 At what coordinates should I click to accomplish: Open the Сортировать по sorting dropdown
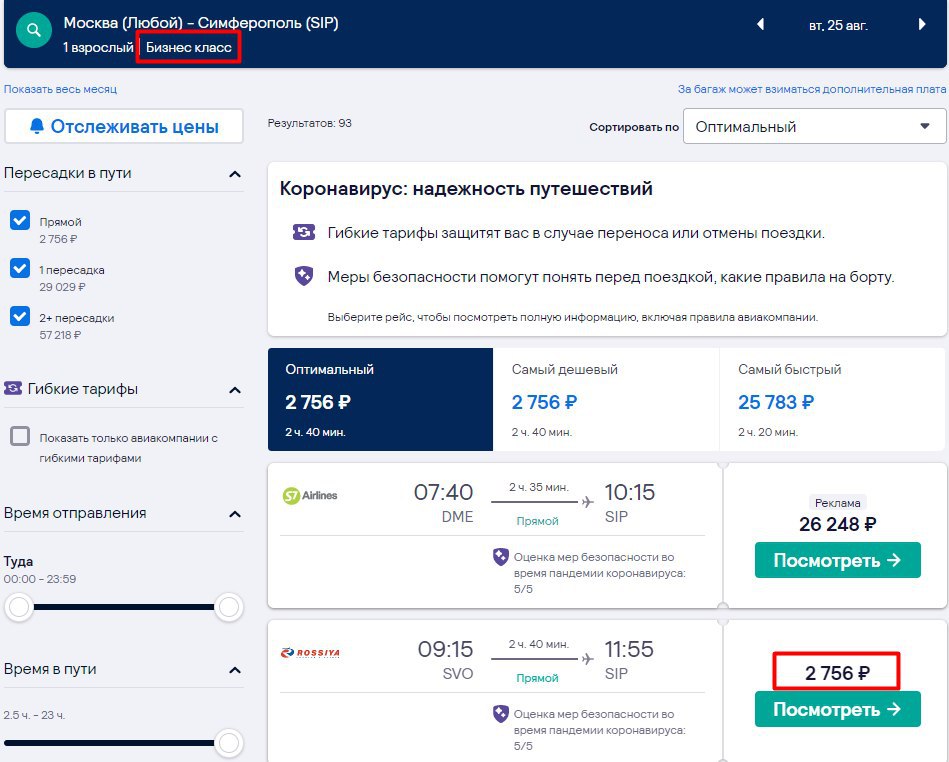814,127
